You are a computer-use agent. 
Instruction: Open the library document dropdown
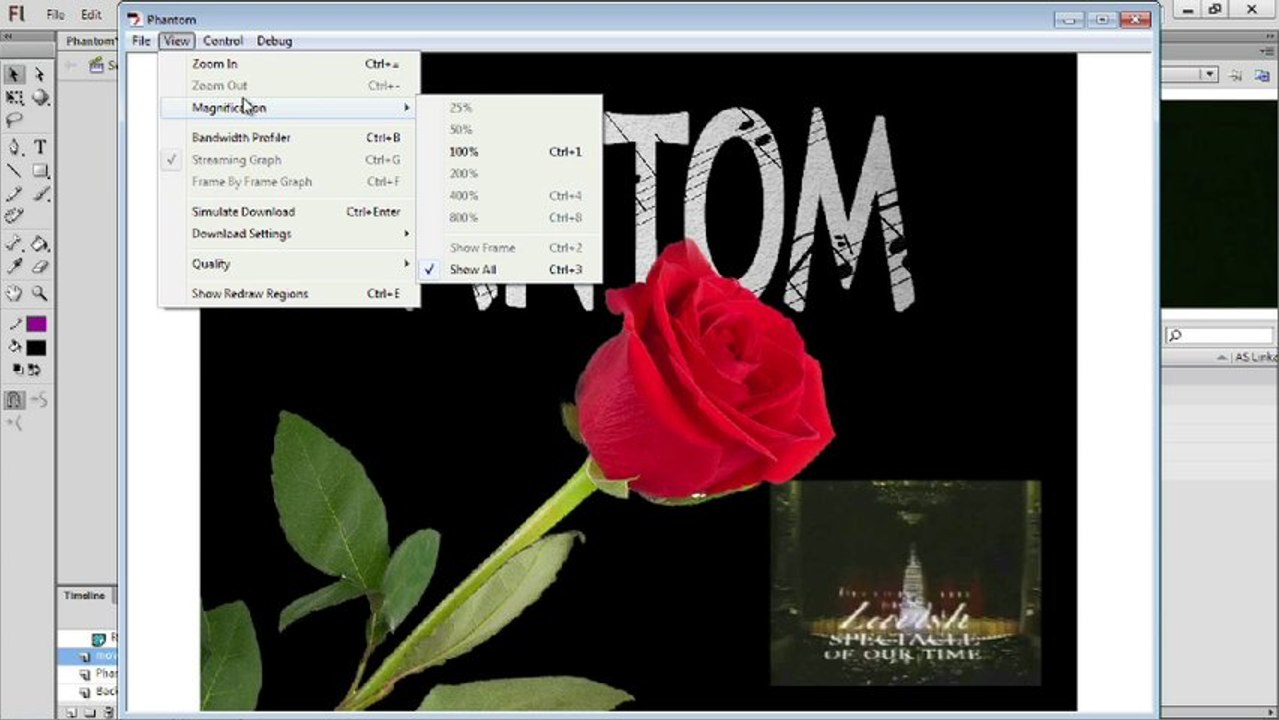tap(1209, 74)
